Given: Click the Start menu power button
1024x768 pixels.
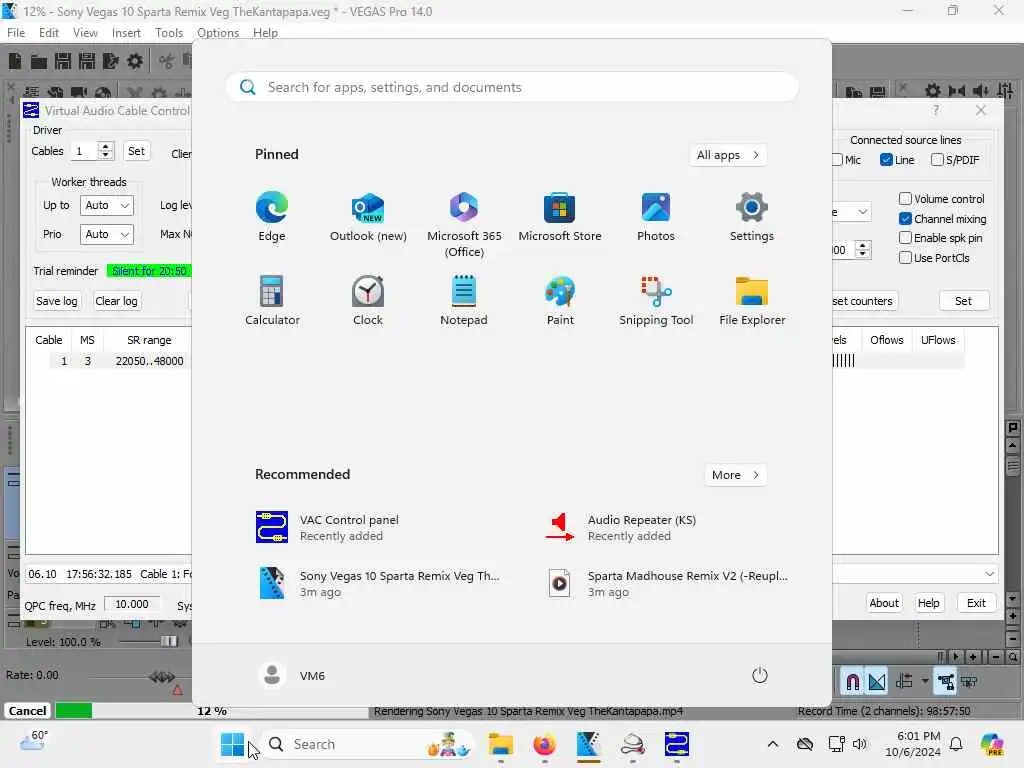Looking at the screenshot, I should pos(760,675).
